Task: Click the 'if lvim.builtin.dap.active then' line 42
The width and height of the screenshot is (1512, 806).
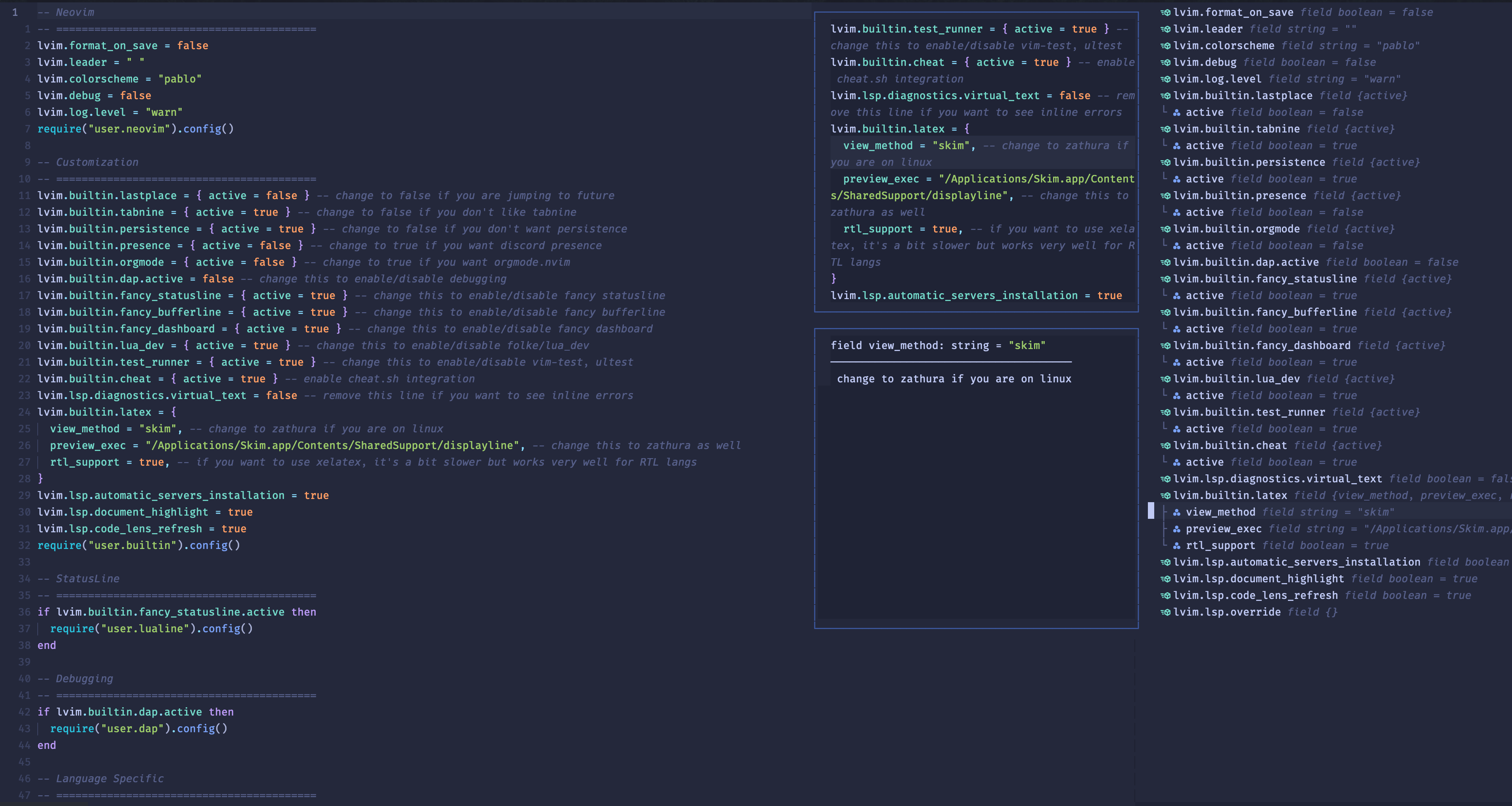Action: [x=136, y=712]
